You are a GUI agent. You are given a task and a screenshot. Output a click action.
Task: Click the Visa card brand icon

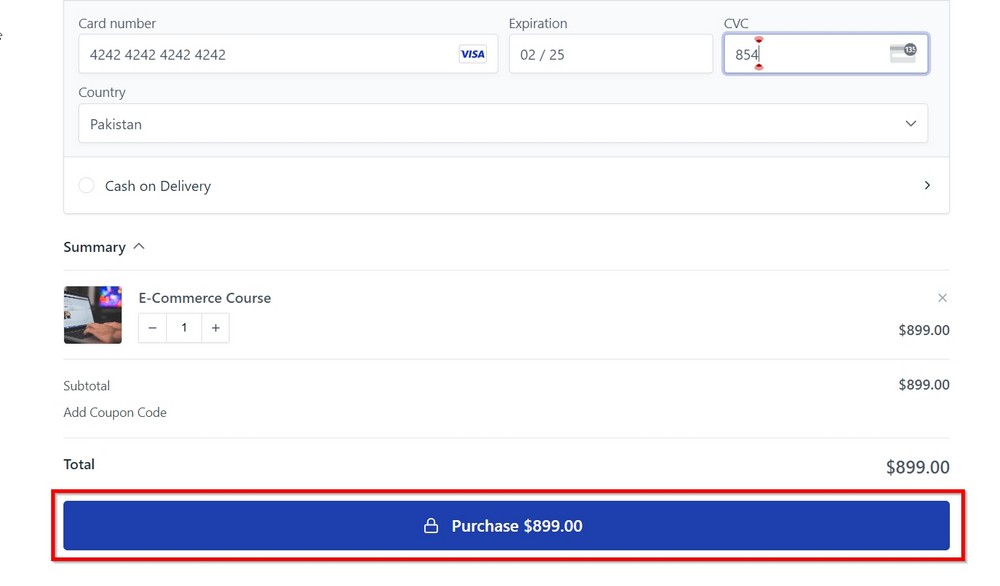point(472,54)
